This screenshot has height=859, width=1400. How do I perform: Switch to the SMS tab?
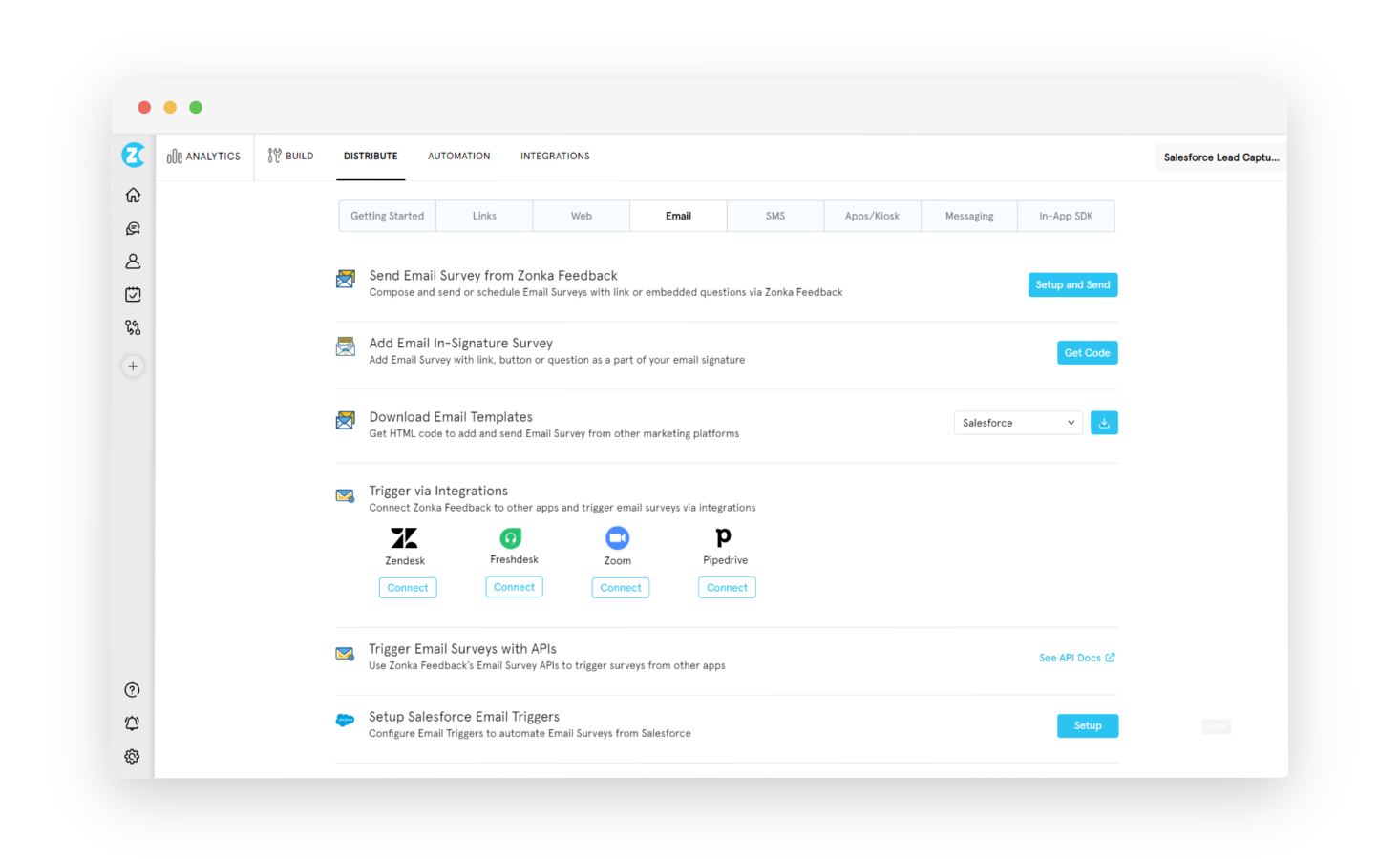coord(774,216)
